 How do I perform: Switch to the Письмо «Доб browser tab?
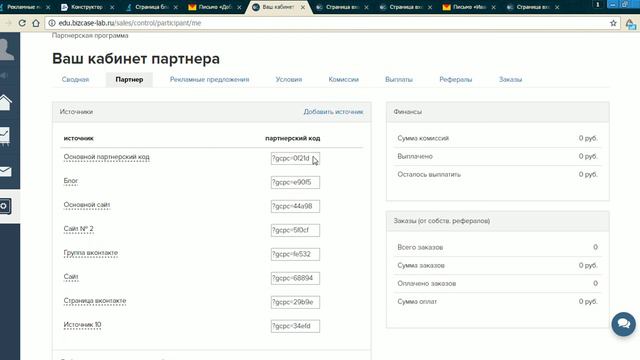(214, 7)
